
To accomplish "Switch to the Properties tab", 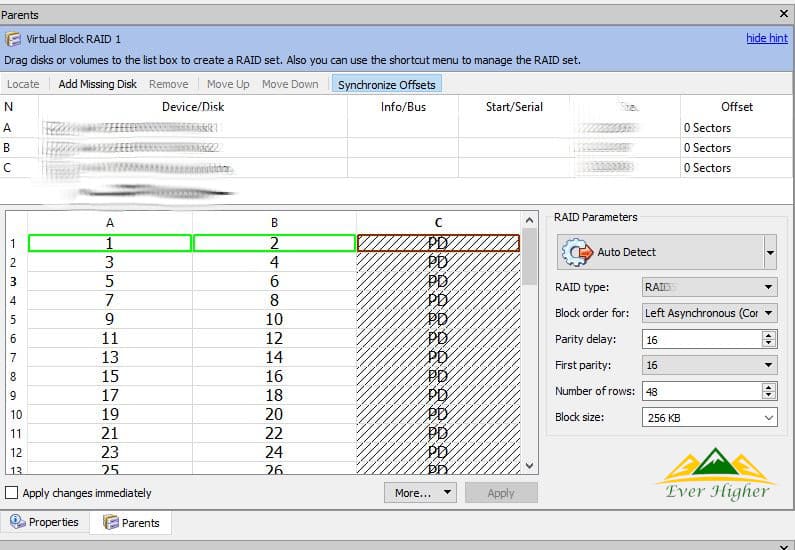I will (45, 522).
